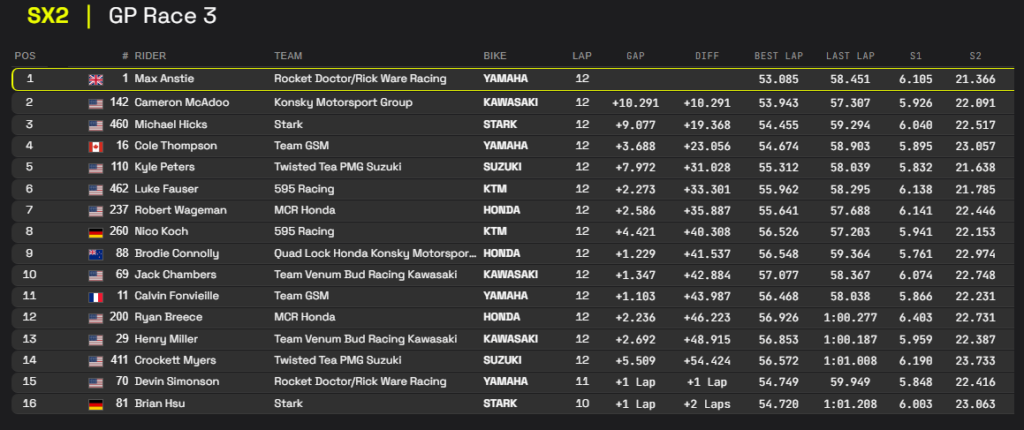
Task: Select rider name Robert Wageman
Action: coord(180,210)
